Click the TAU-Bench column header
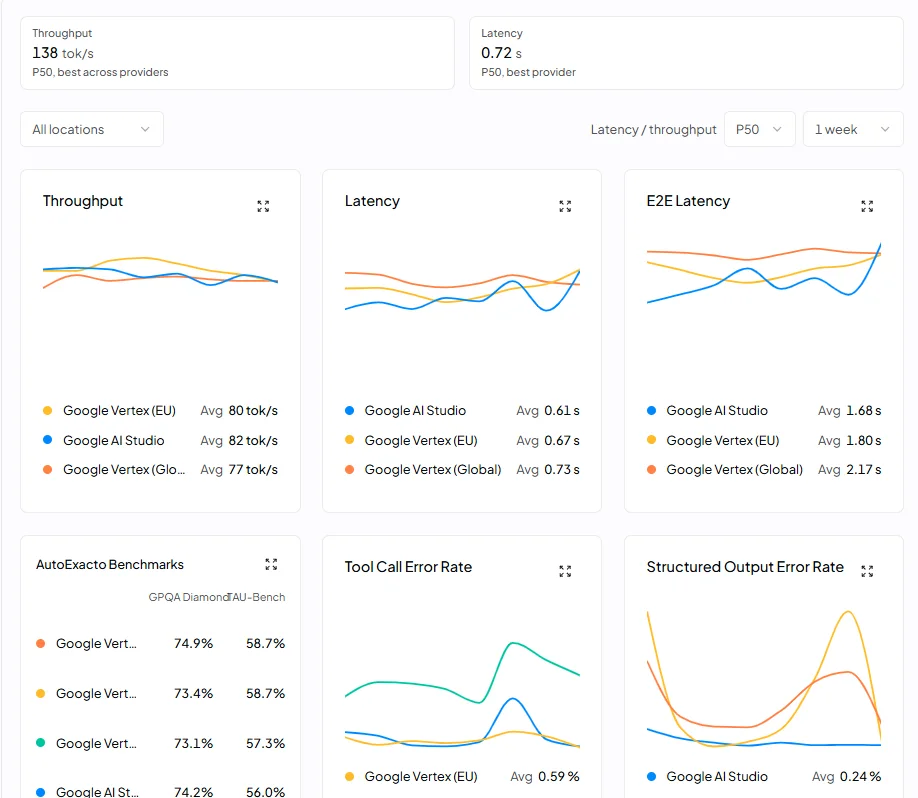918x798 pixels. pos(257,597)
